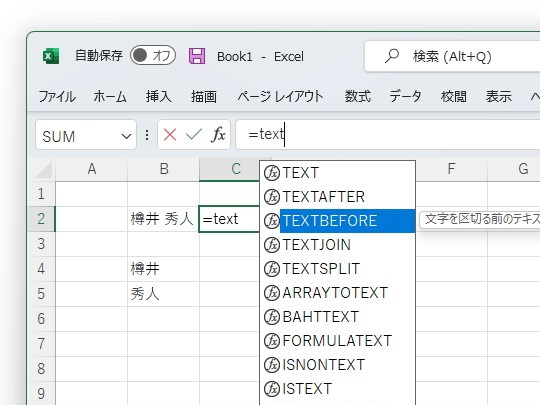This screenshot has height=405, width=540.
Task: Click the search magnifier icon
Action: (392, 56)
